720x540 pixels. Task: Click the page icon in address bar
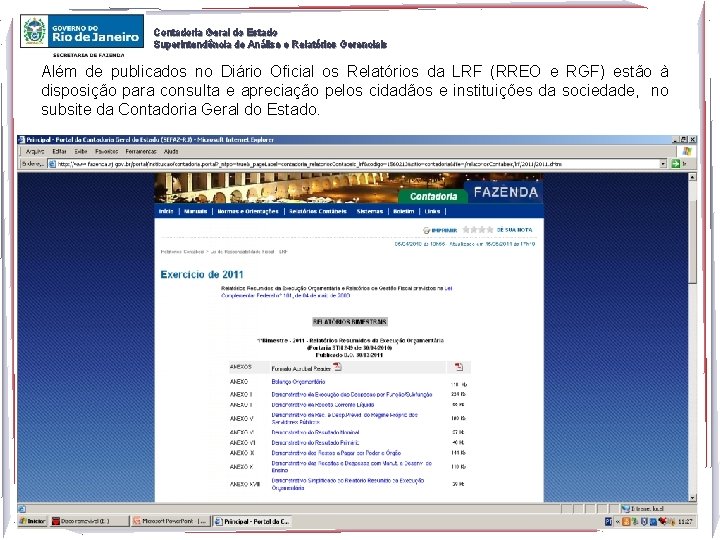pos(52,164)
